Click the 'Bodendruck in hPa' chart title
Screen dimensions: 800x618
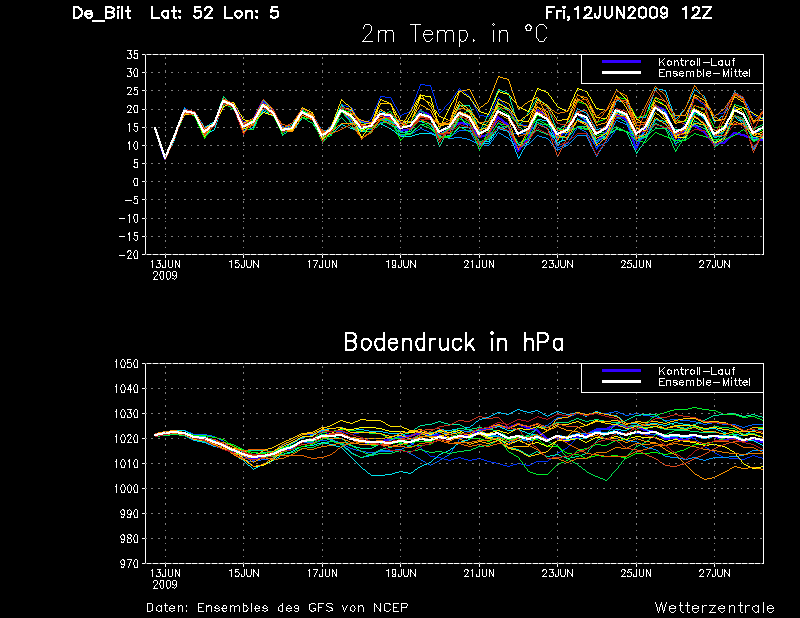coord(454,342)
